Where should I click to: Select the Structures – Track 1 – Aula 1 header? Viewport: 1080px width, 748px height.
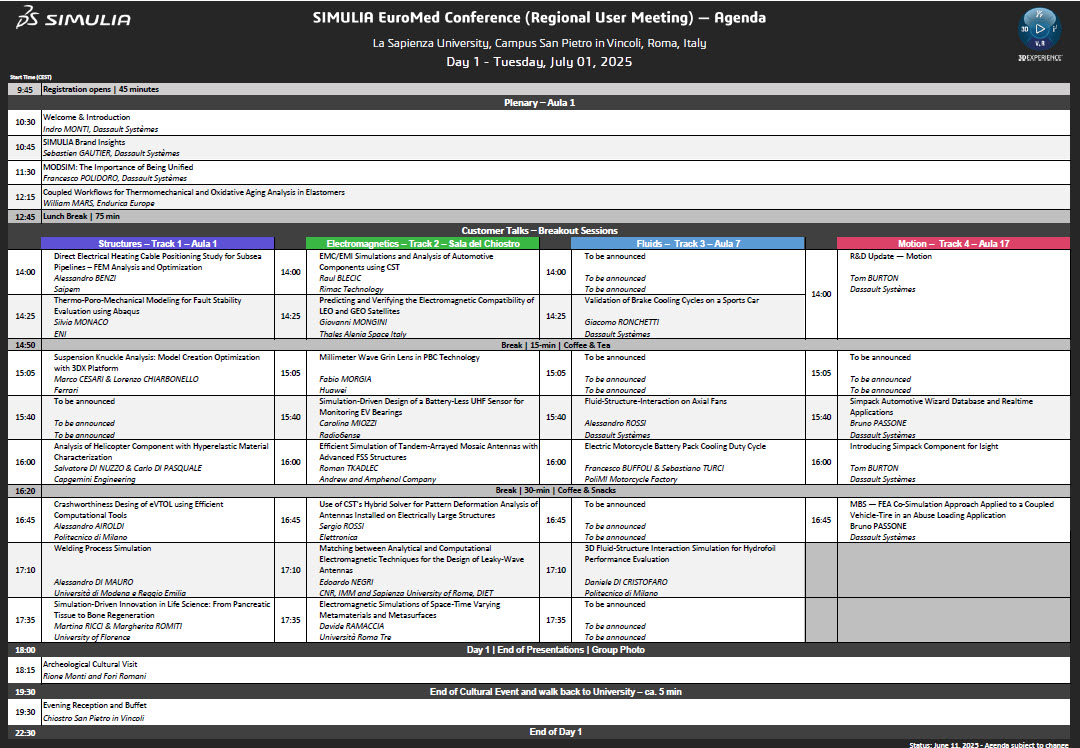point(157,243)
